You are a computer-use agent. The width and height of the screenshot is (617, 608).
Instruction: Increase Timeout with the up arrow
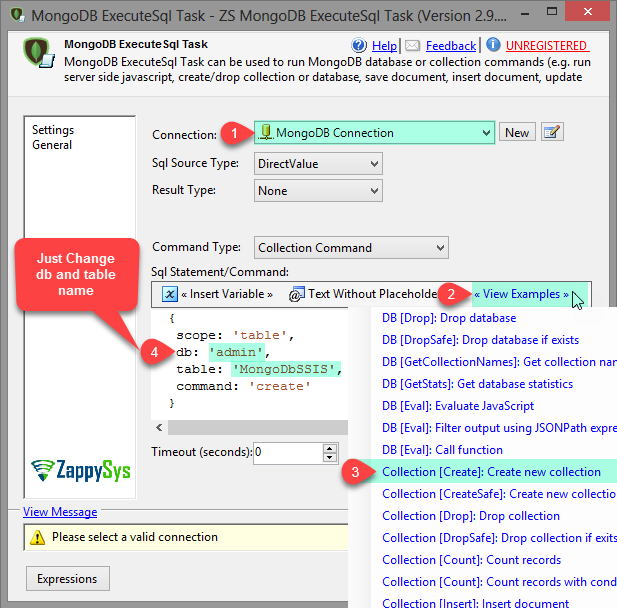(330, 448)
